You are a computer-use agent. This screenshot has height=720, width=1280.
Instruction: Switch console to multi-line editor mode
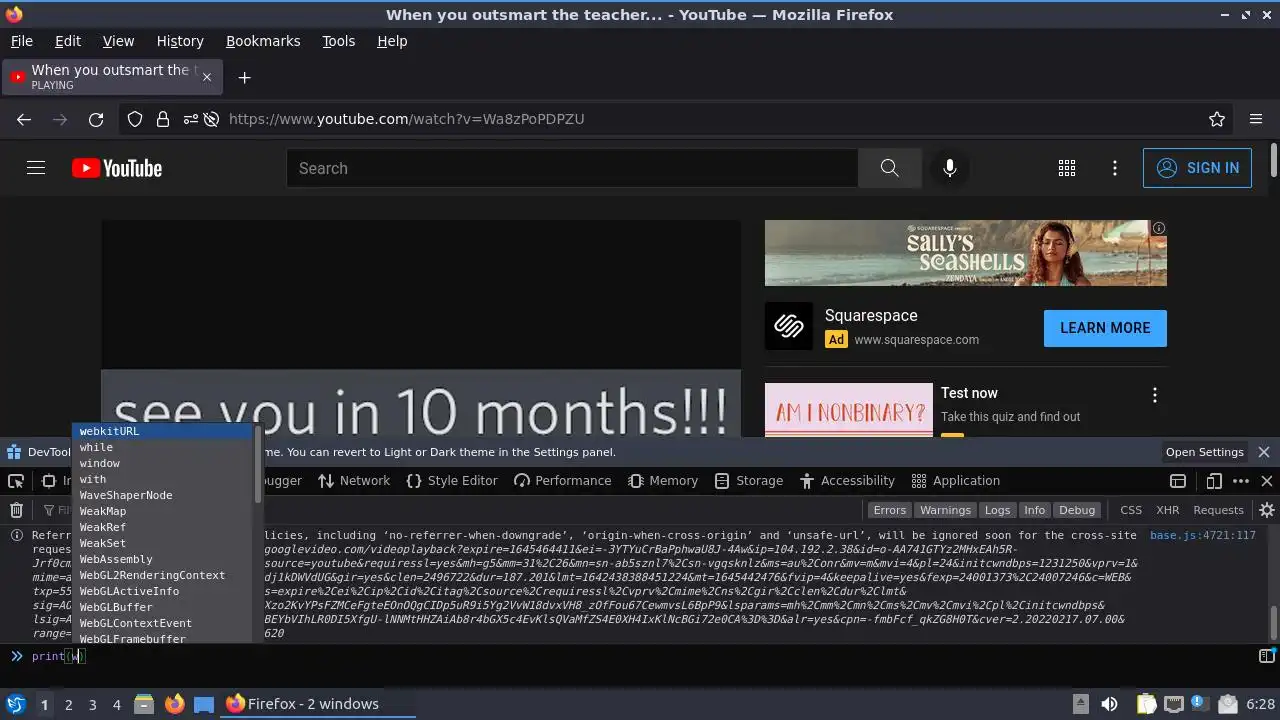pyautogui.click(x=1267, y=656)
